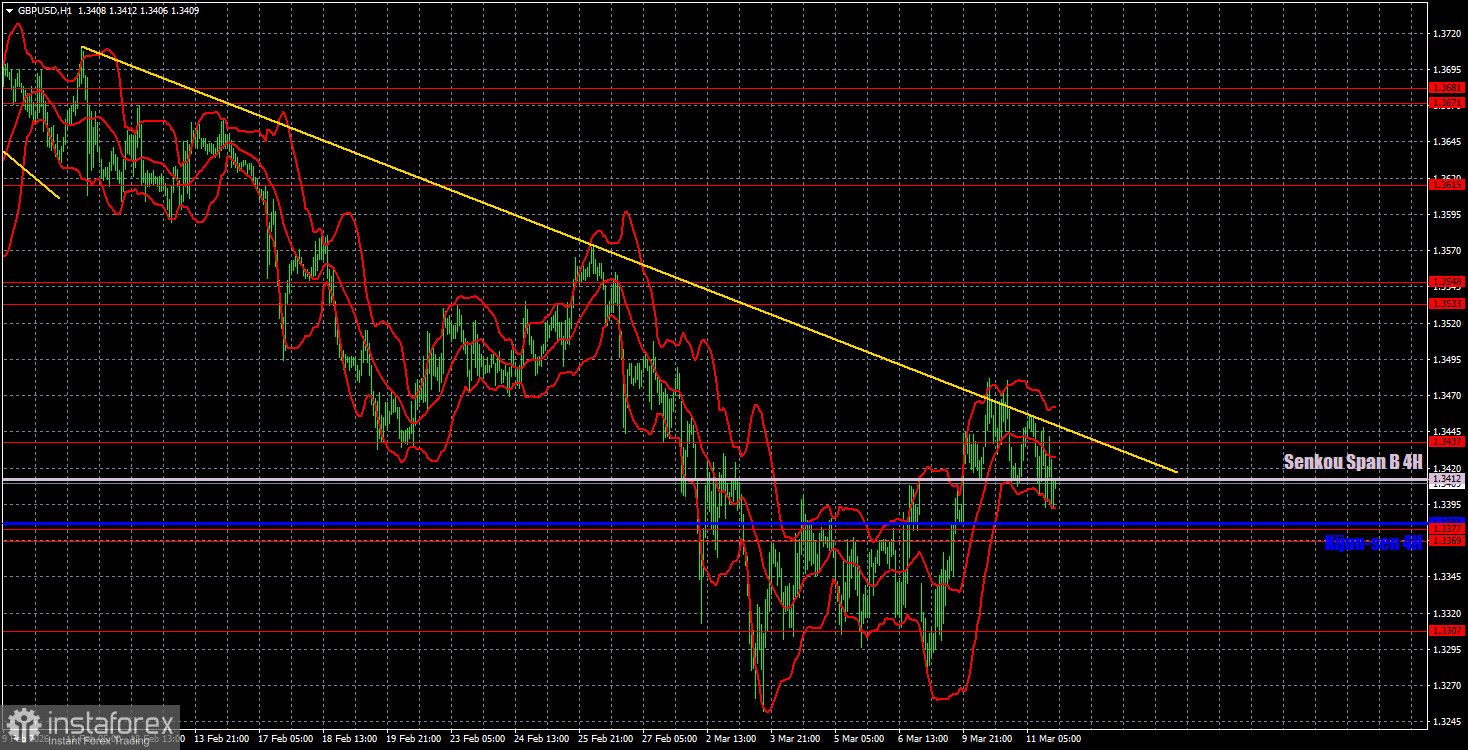Click the 1.3320 price axis label
This screenshot has height=750, width=1468.
(1447, 612)
